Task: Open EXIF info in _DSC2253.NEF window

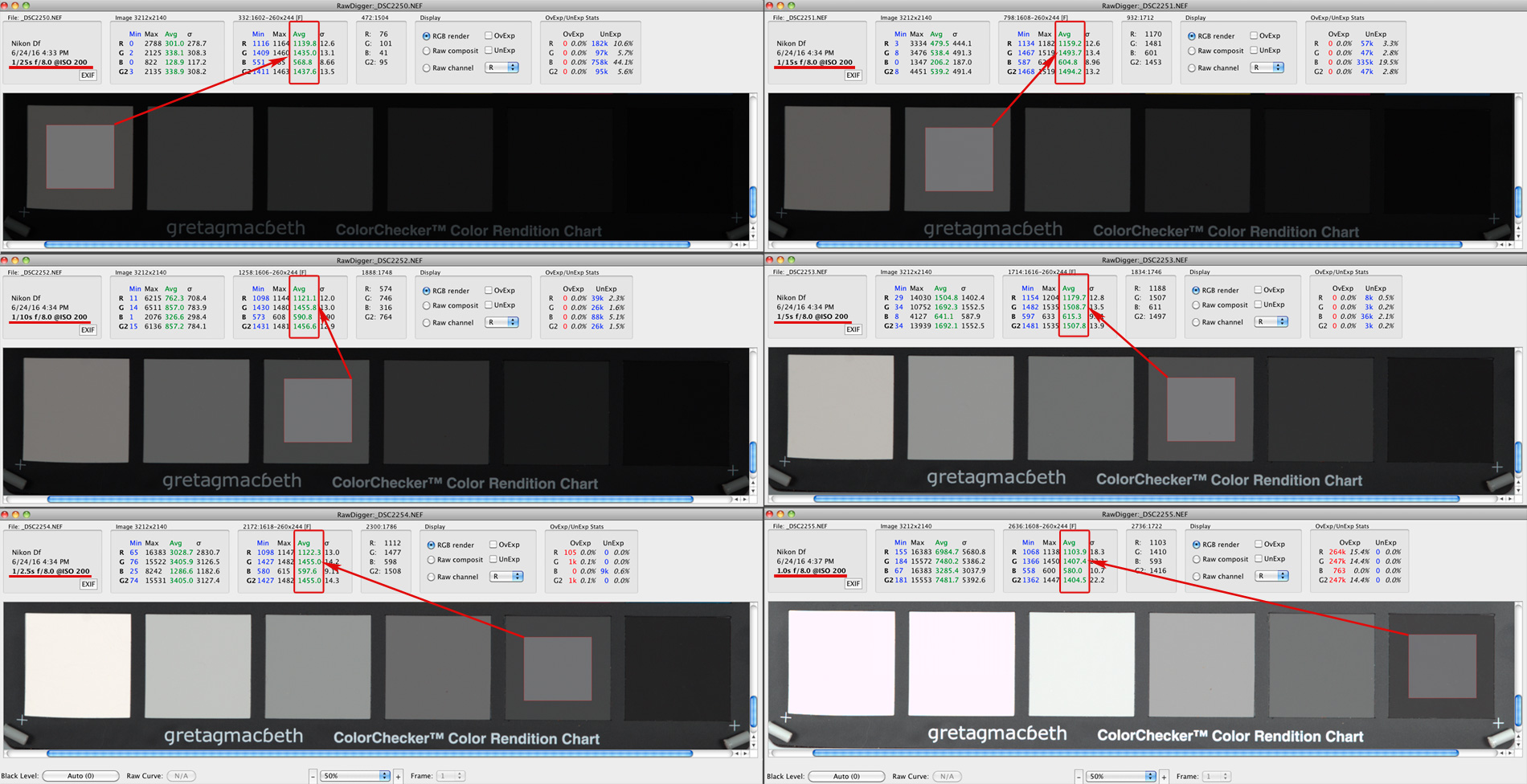Action: pyautogui.click(x=853, y=329)
